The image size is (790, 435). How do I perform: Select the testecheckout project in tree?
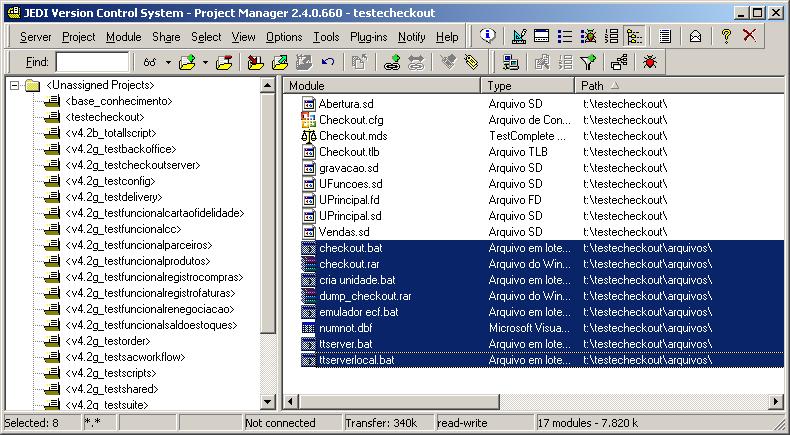pos(104,117)
